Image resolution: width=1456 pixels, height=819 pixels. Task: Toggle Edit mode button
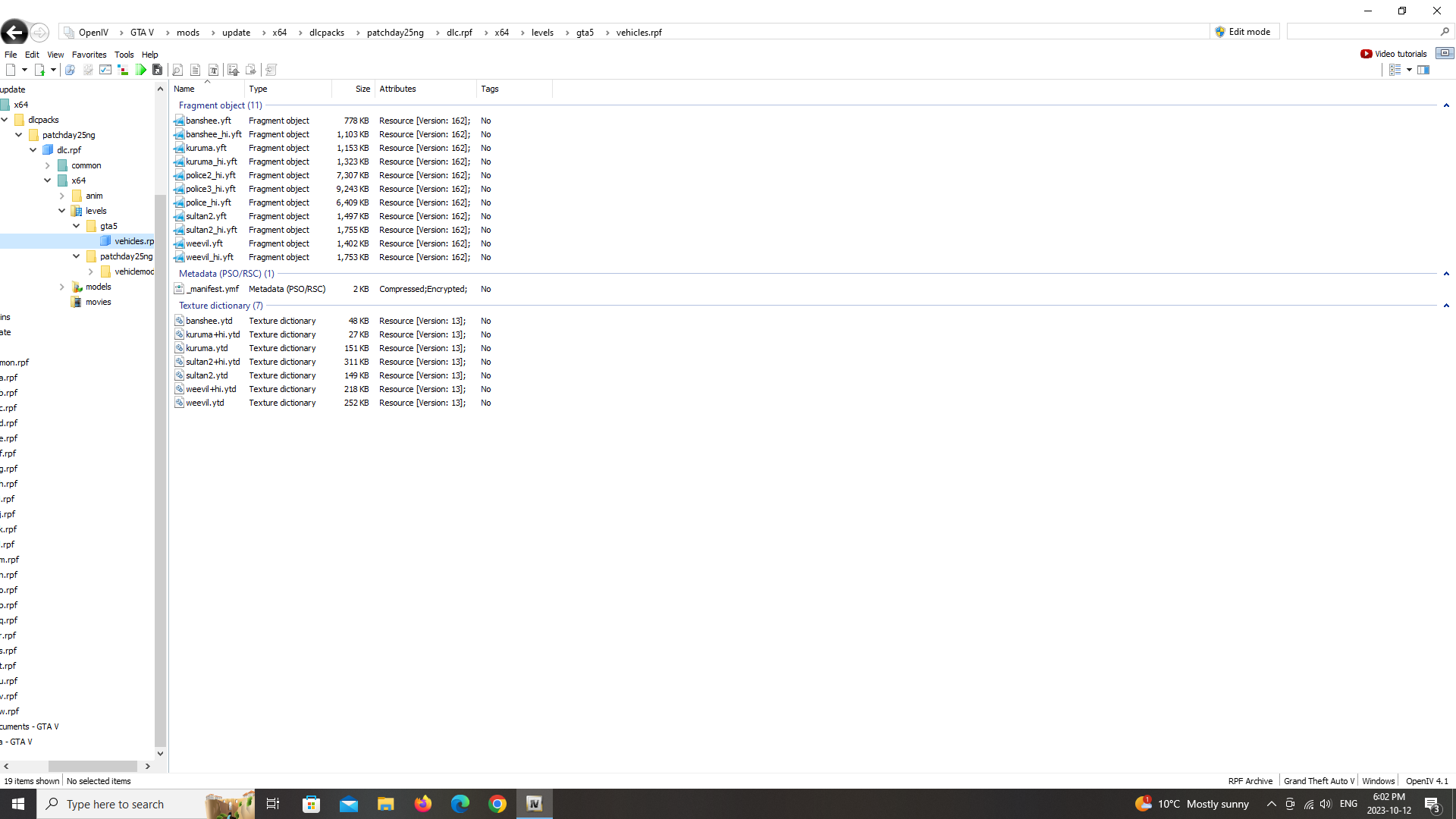click(1242, 32)
